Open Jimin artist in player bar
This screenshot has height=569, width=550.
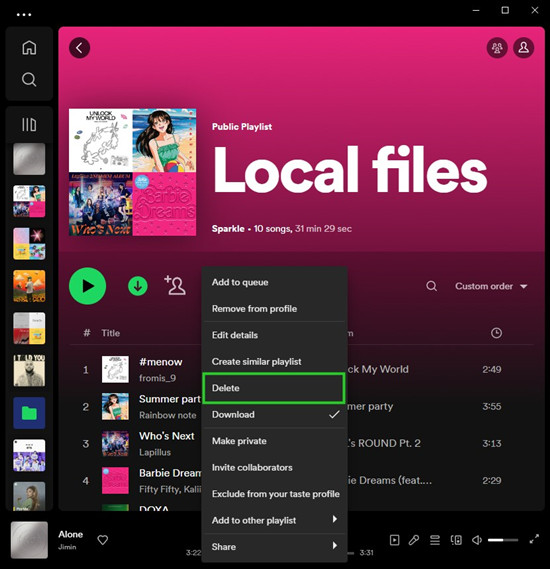coord(67,547)
